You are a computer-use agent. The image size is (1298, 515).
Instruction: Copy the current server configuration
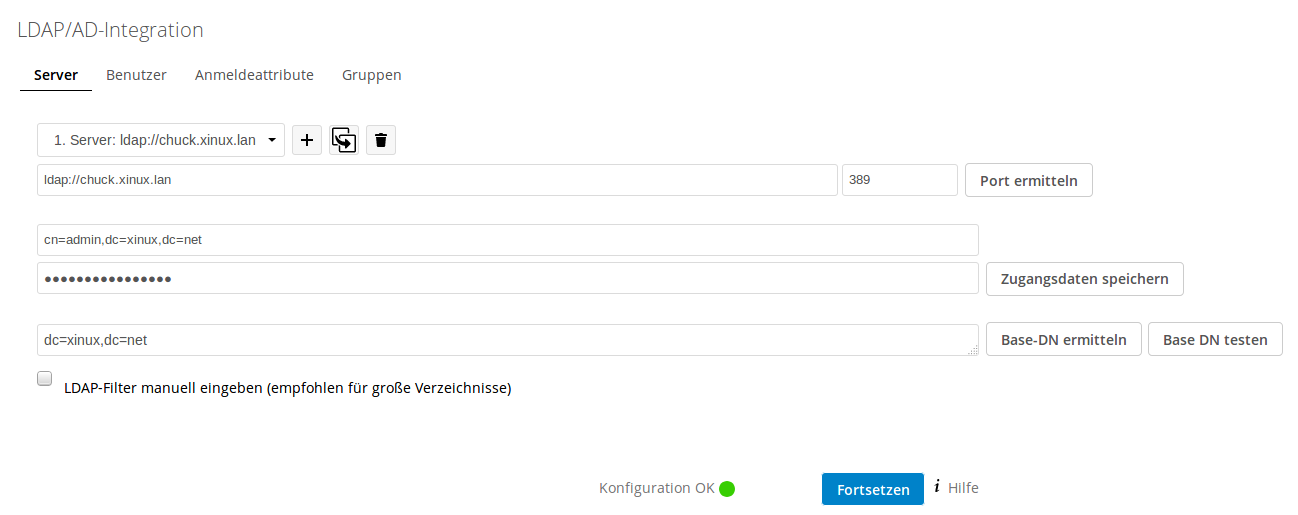[344, 140]
